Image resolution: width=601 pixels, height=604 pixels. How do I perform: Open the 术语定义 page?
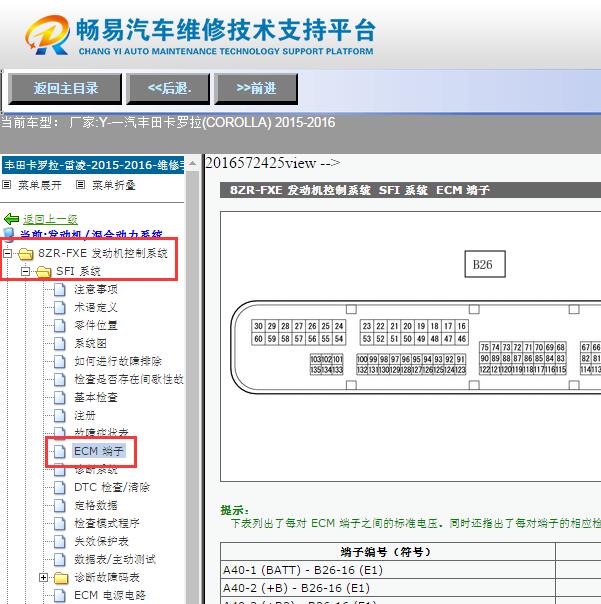click(x=96, y=307)
